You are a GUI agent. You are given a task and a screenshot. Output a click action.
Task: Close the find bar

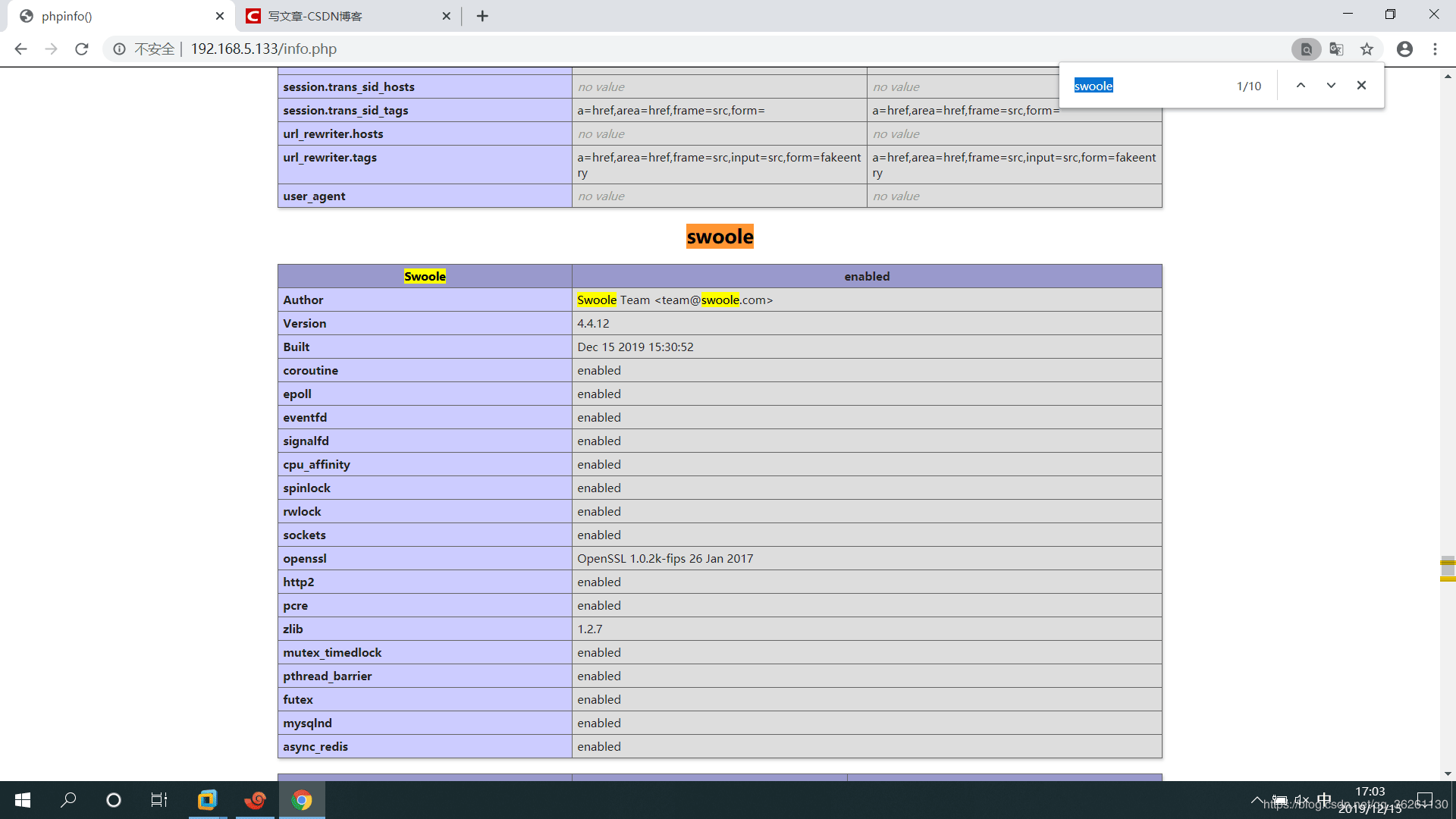[x=1361, y=86]
